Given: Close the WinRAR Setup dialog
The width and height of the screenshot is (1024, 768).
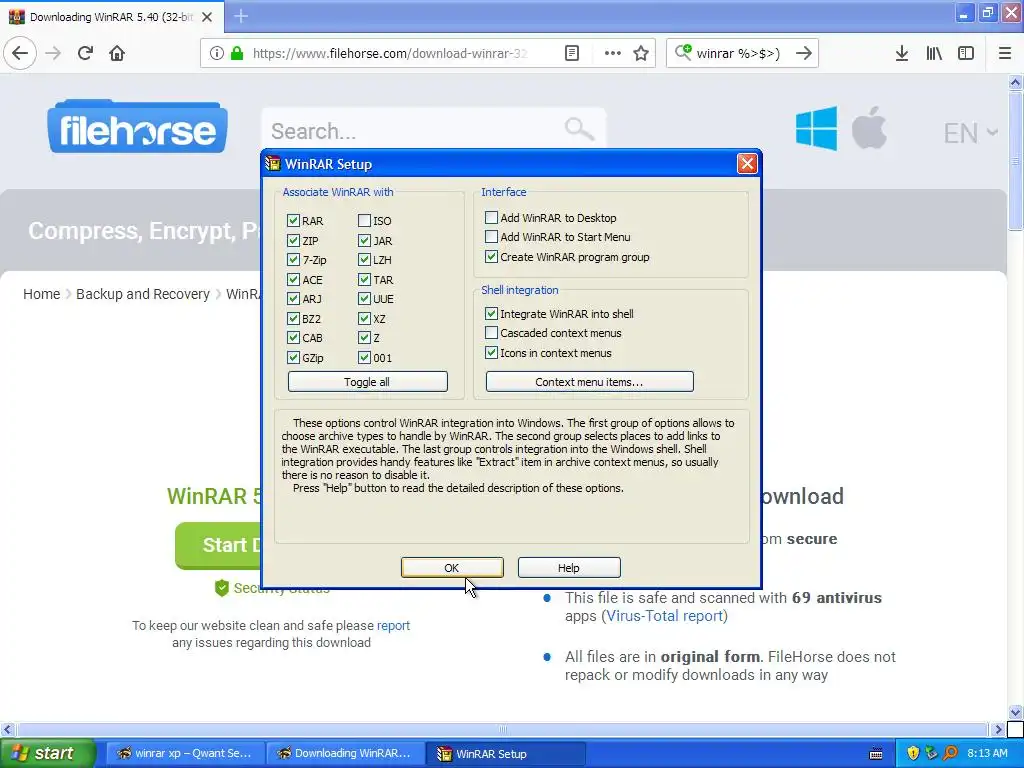Looking at the screenshot, I should click(747, 163).
